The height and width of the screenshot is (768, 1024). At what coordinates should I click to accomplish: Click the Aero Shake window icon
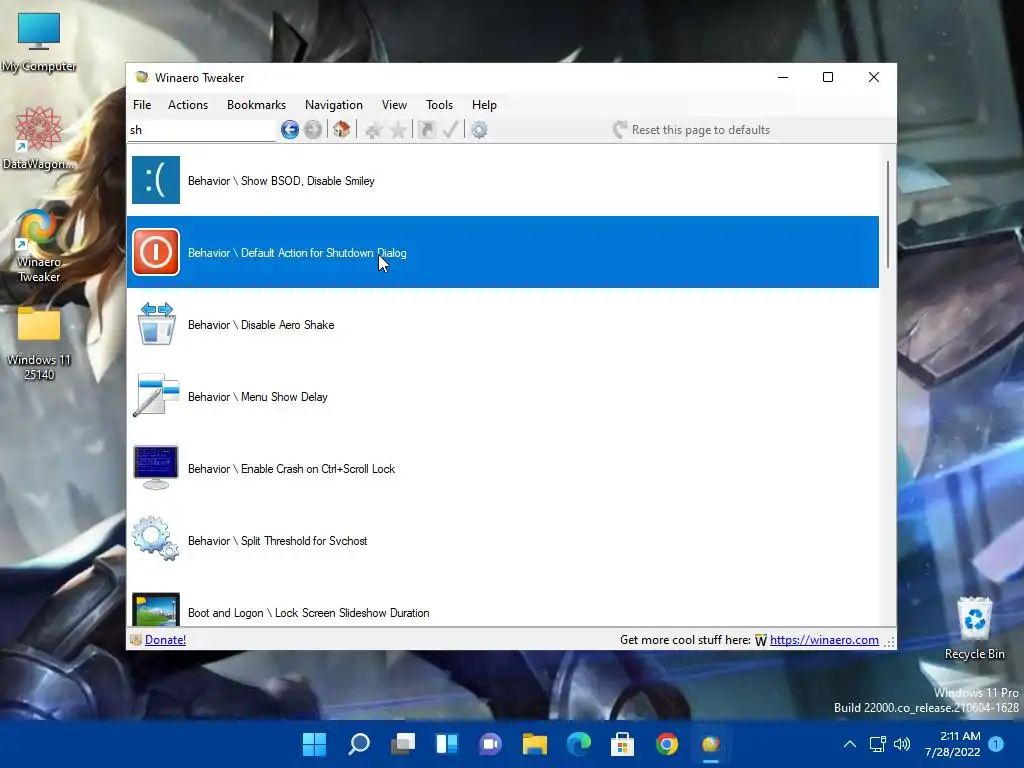(156, 324)
